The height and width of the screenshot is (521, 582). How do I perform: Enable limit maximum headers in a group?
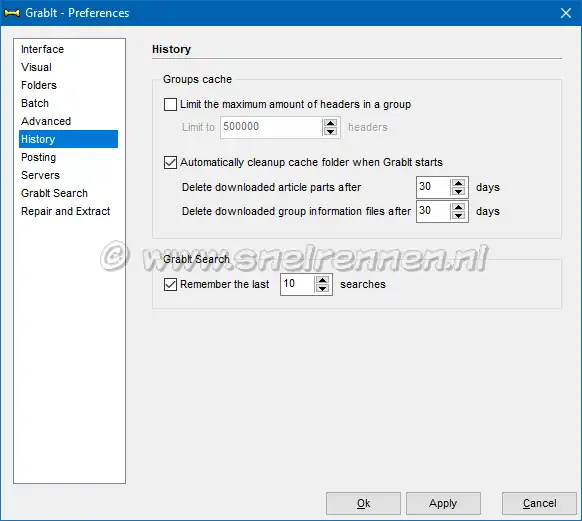click(170, 104)
